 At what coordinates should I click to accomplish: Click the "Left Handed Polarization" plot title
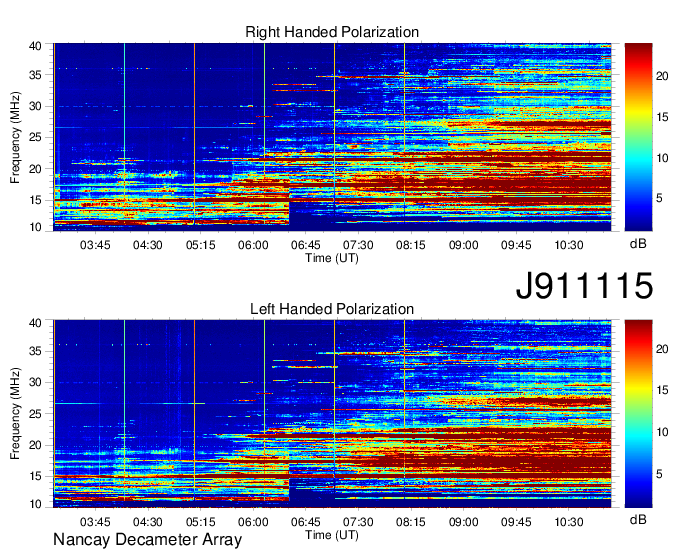(332, 309)
